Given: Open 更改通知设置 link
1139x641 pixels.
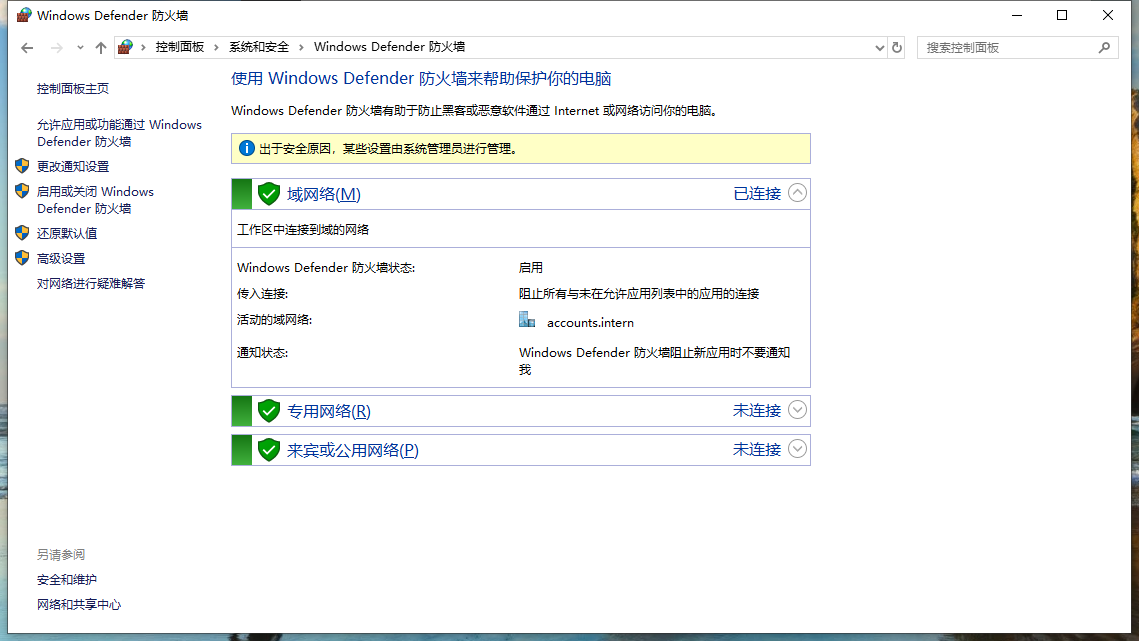Looking at the screenshot, I should click(73, 166).
